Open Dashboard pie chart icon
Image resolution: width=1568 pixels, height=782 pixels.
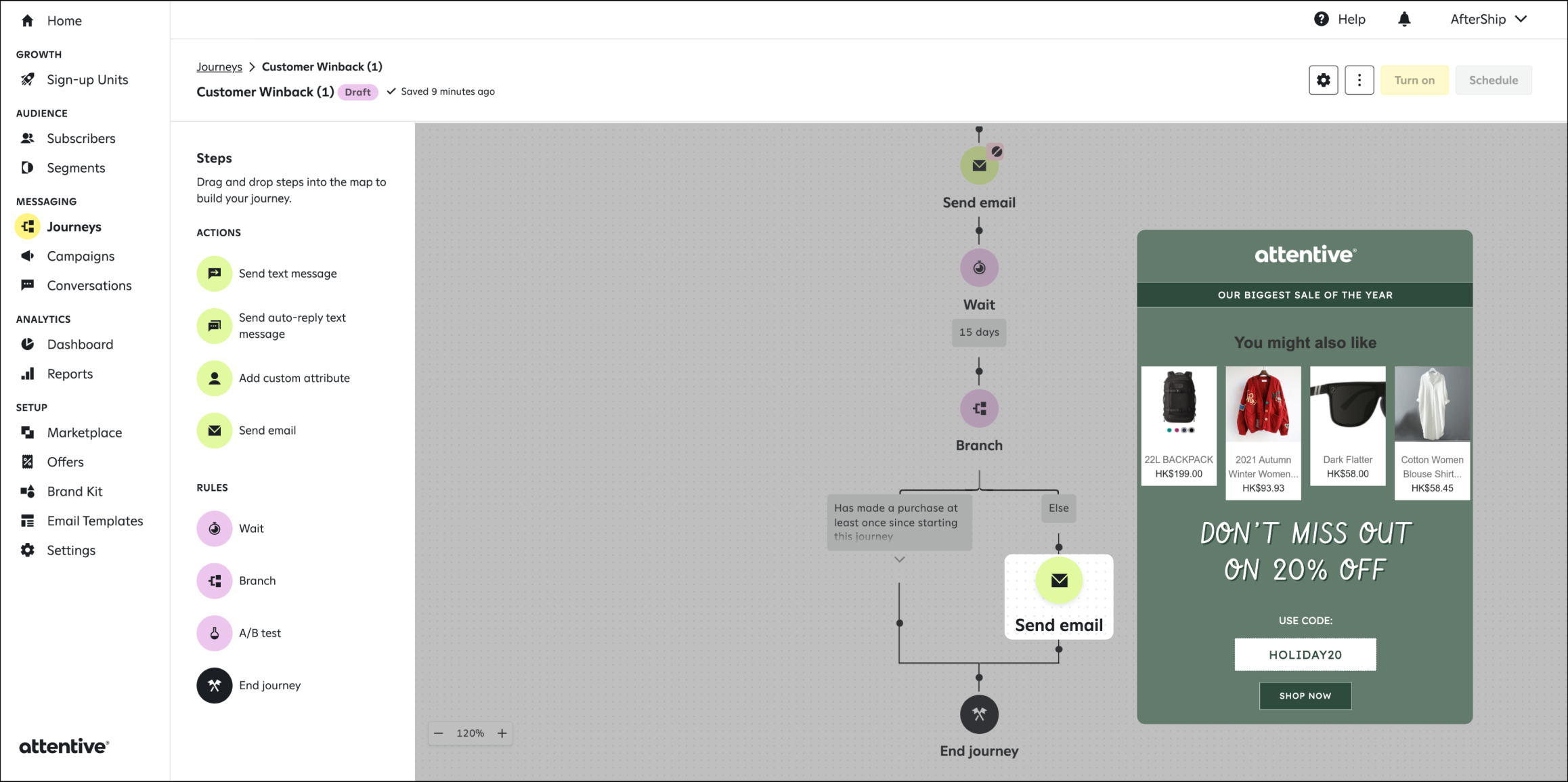(27, 344)
